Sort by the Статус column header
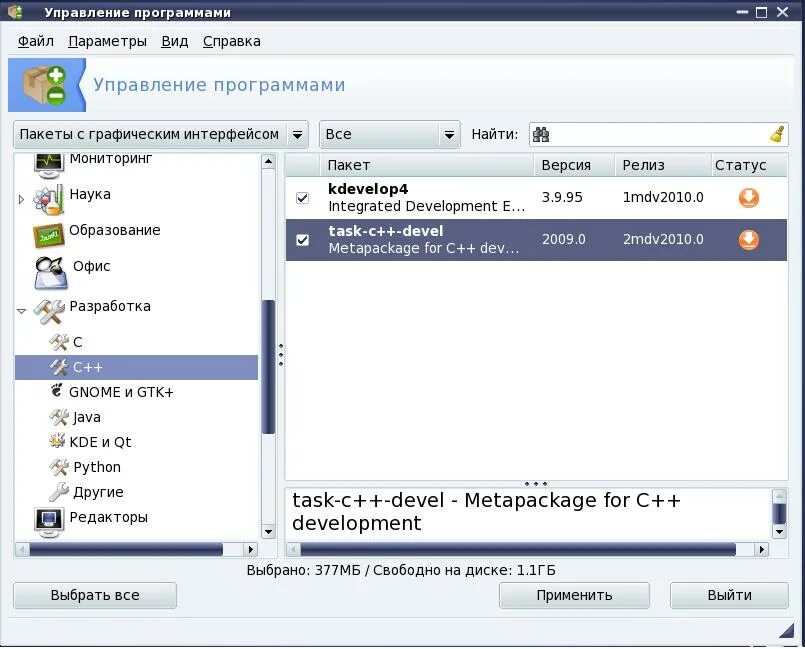The height and width of the screenshot is (649, 805). point(749,165)
